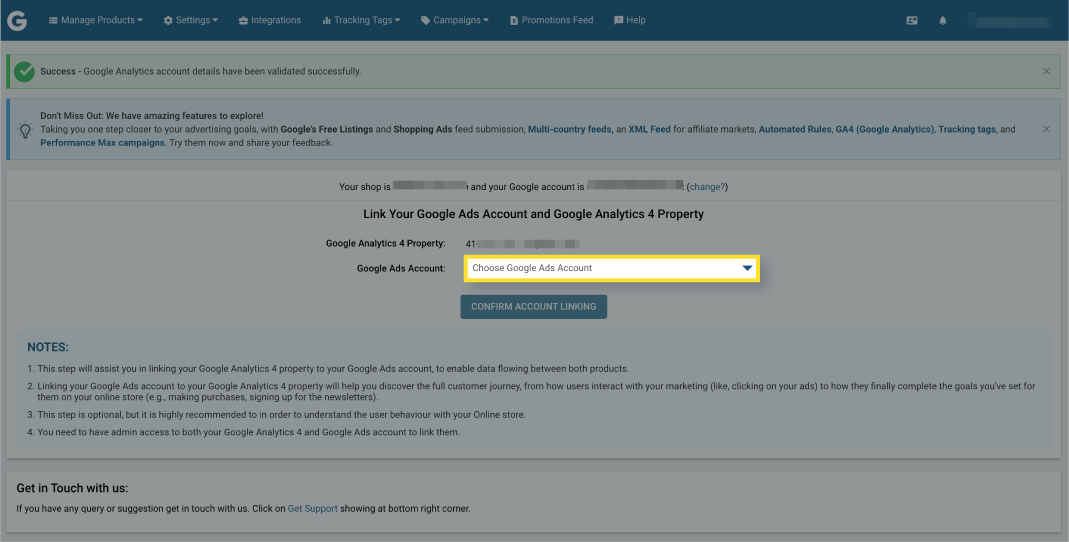Screen dimensions: 1069x542
Task: Click the Google Analytics 4 Property label
Action: coord(385,243)
